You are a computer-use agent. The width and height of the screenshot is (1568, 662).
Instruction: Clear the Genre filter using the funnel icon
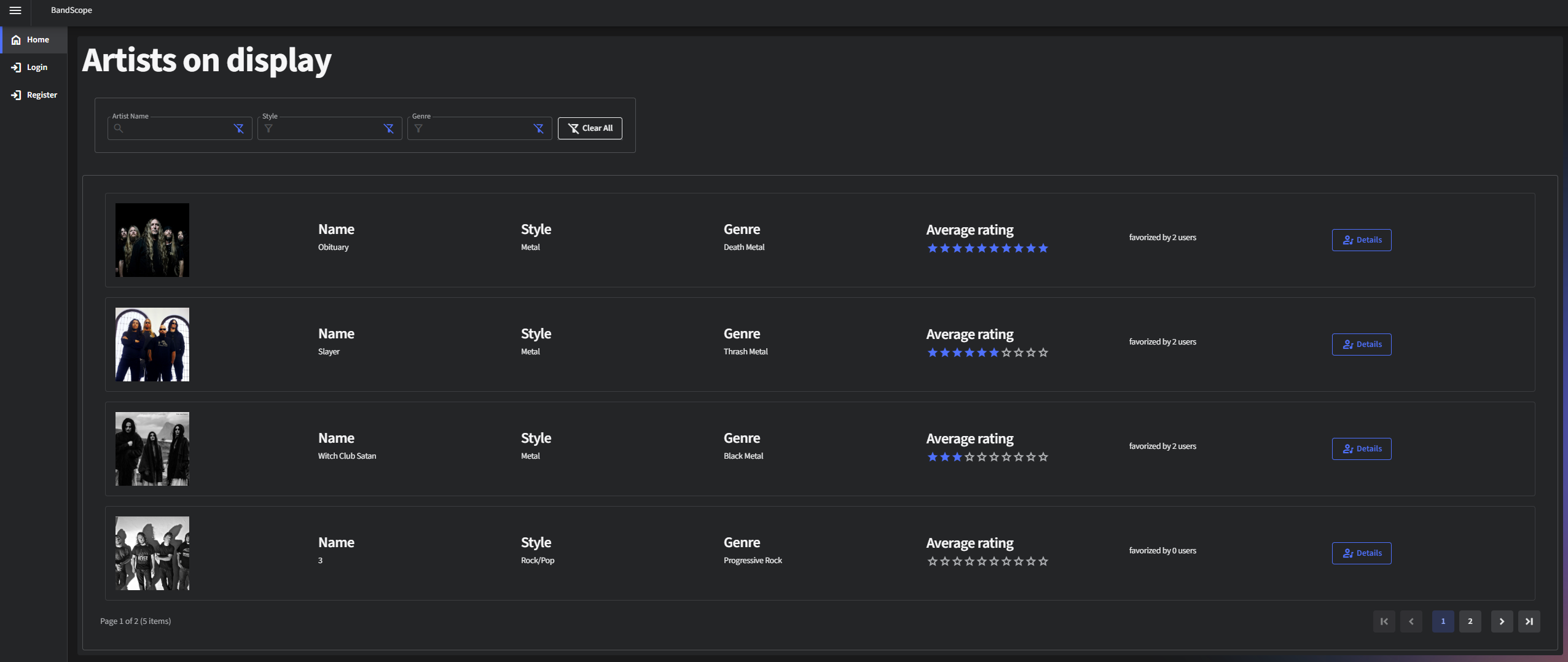[x=538, y=128]
